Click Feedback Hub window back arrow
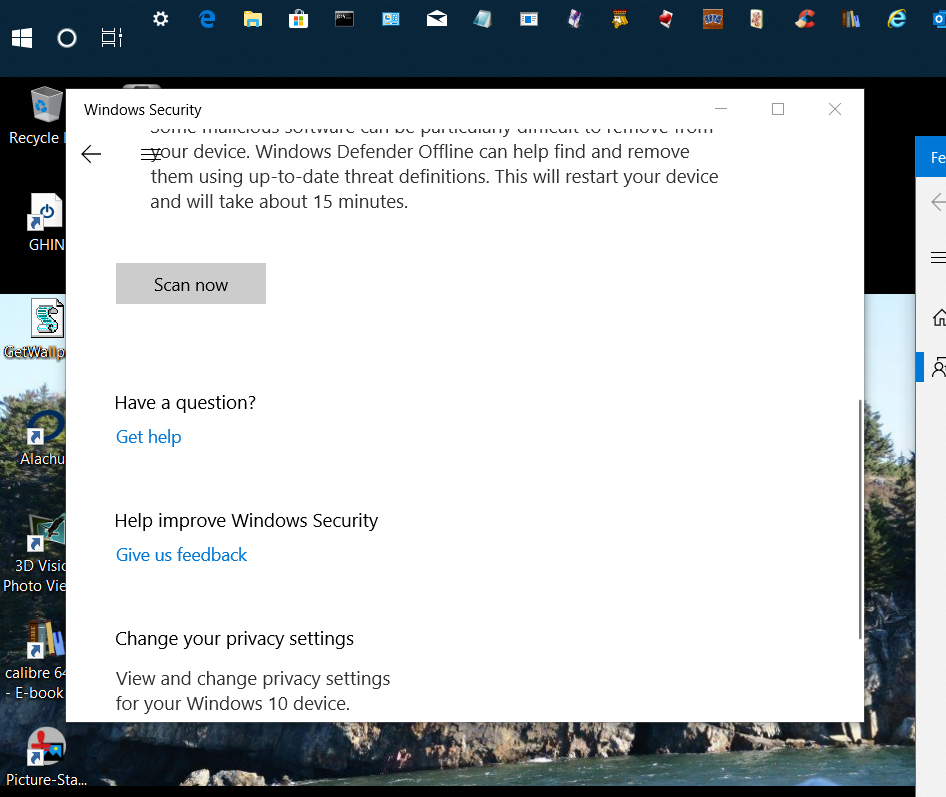Viewport: 946px width, 797px height. tap(938, 202)
